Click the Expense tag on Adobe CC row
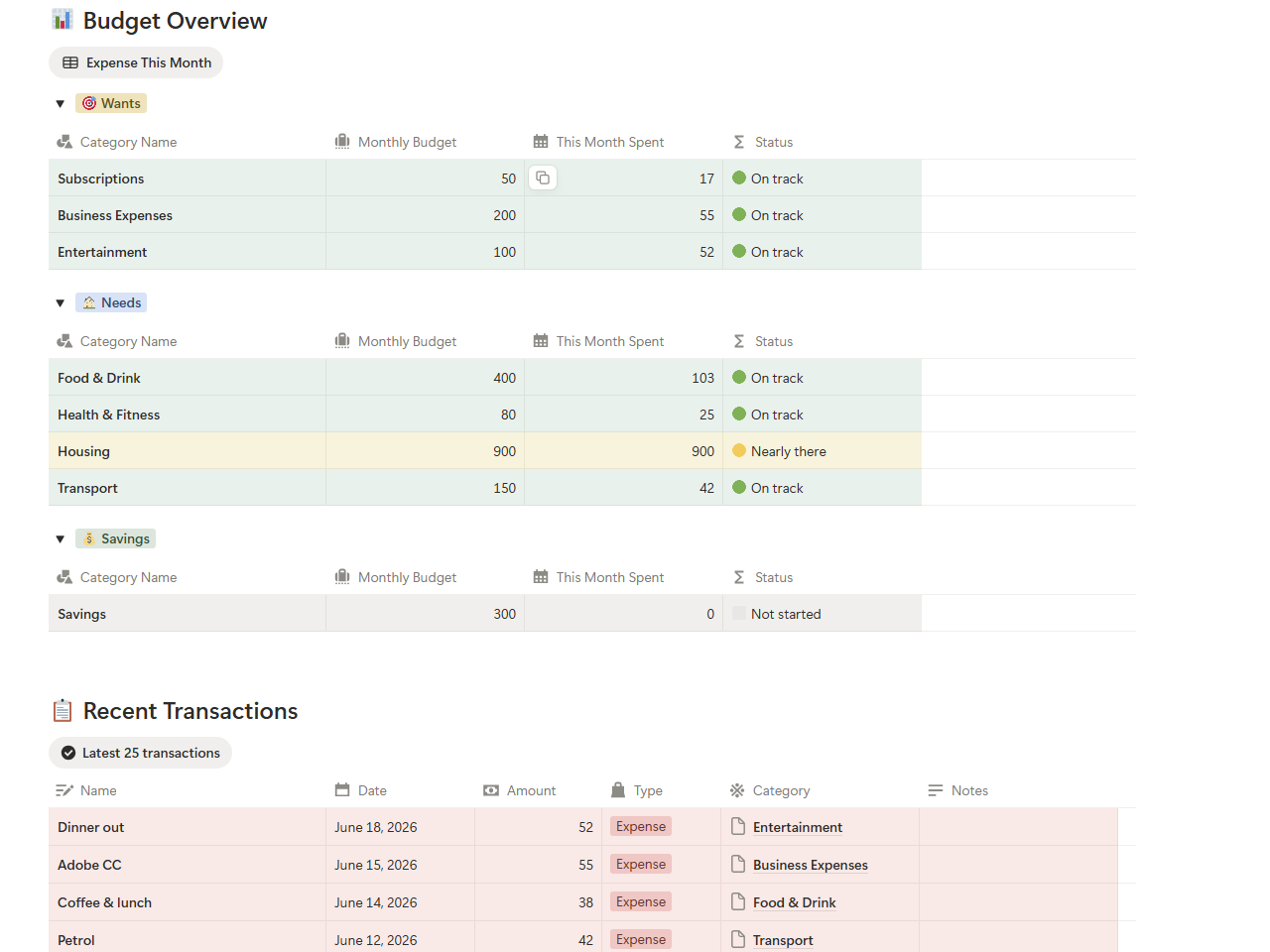 point(641,864)
